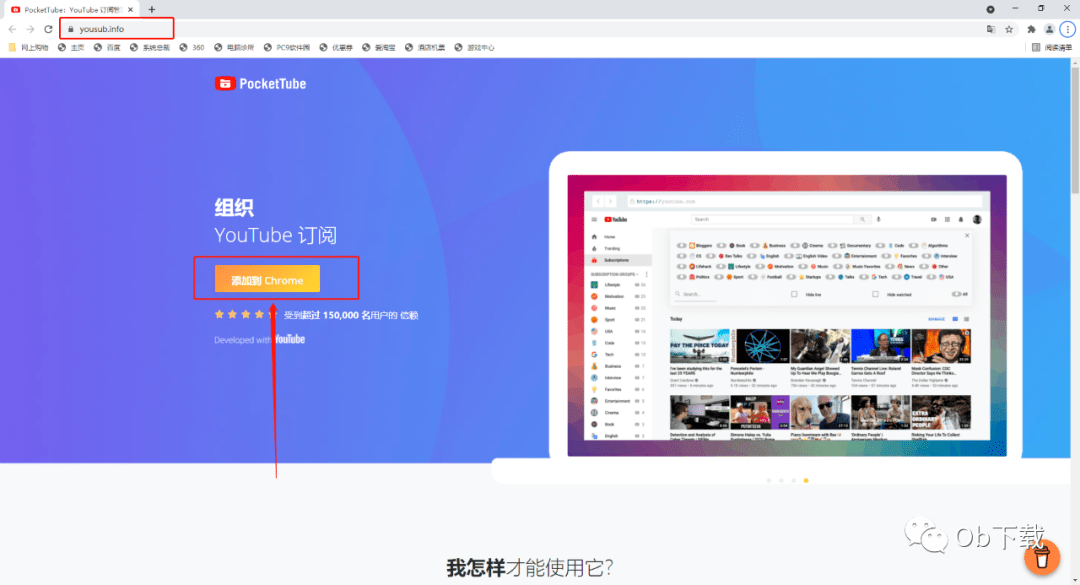Image resolution: width=1080 pixels, height=585 pixels.
Task: Open the PC9软件园 bookmark
Action: pyautogui.click(x=287, y=48)
